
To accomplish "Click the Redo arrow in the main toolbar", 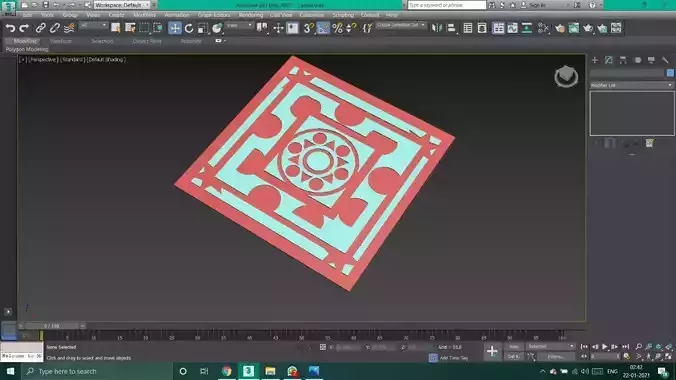I will click(x=24, y=28).
